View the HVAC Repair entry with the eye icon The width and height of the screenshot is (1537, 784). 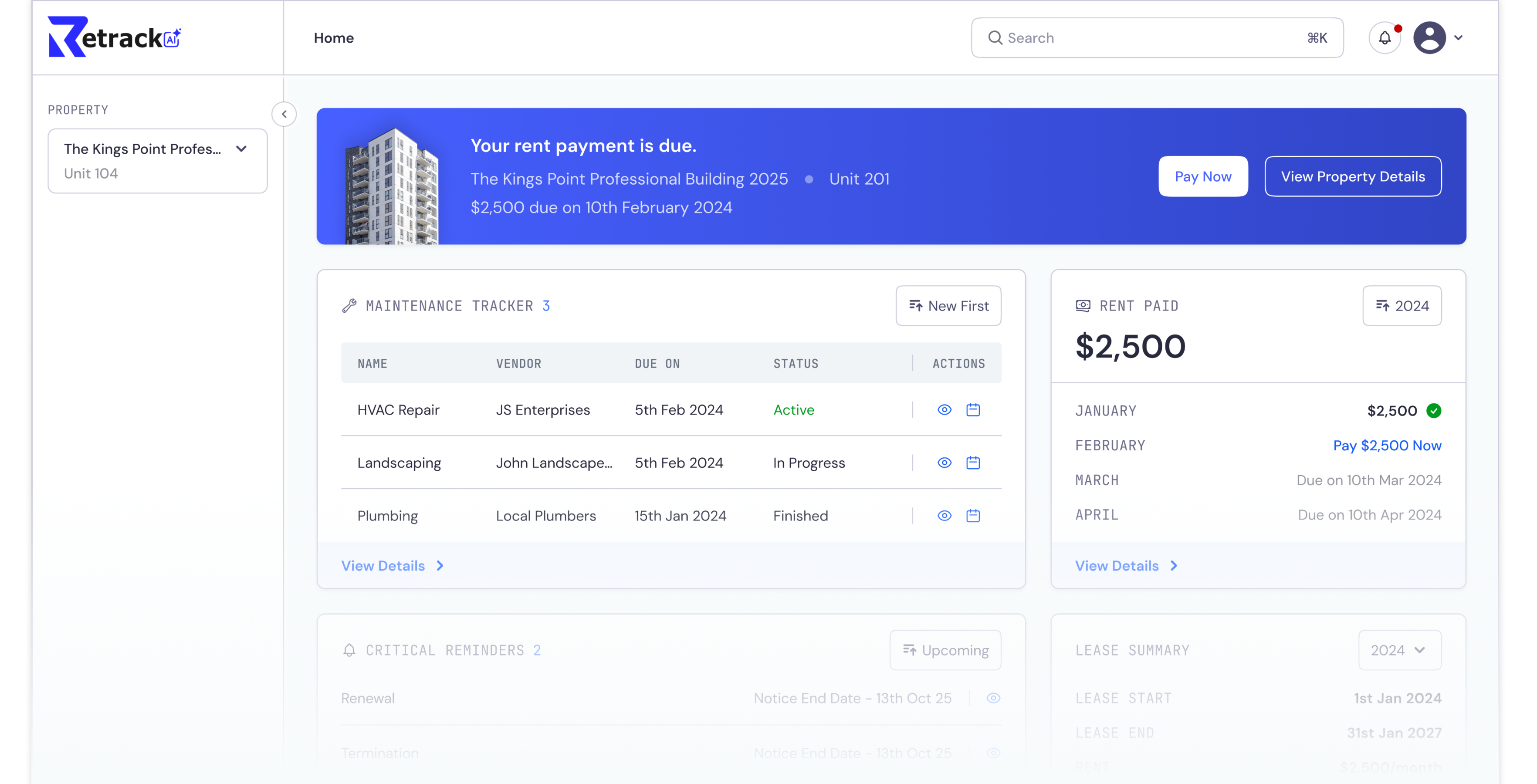pos(944,410)
